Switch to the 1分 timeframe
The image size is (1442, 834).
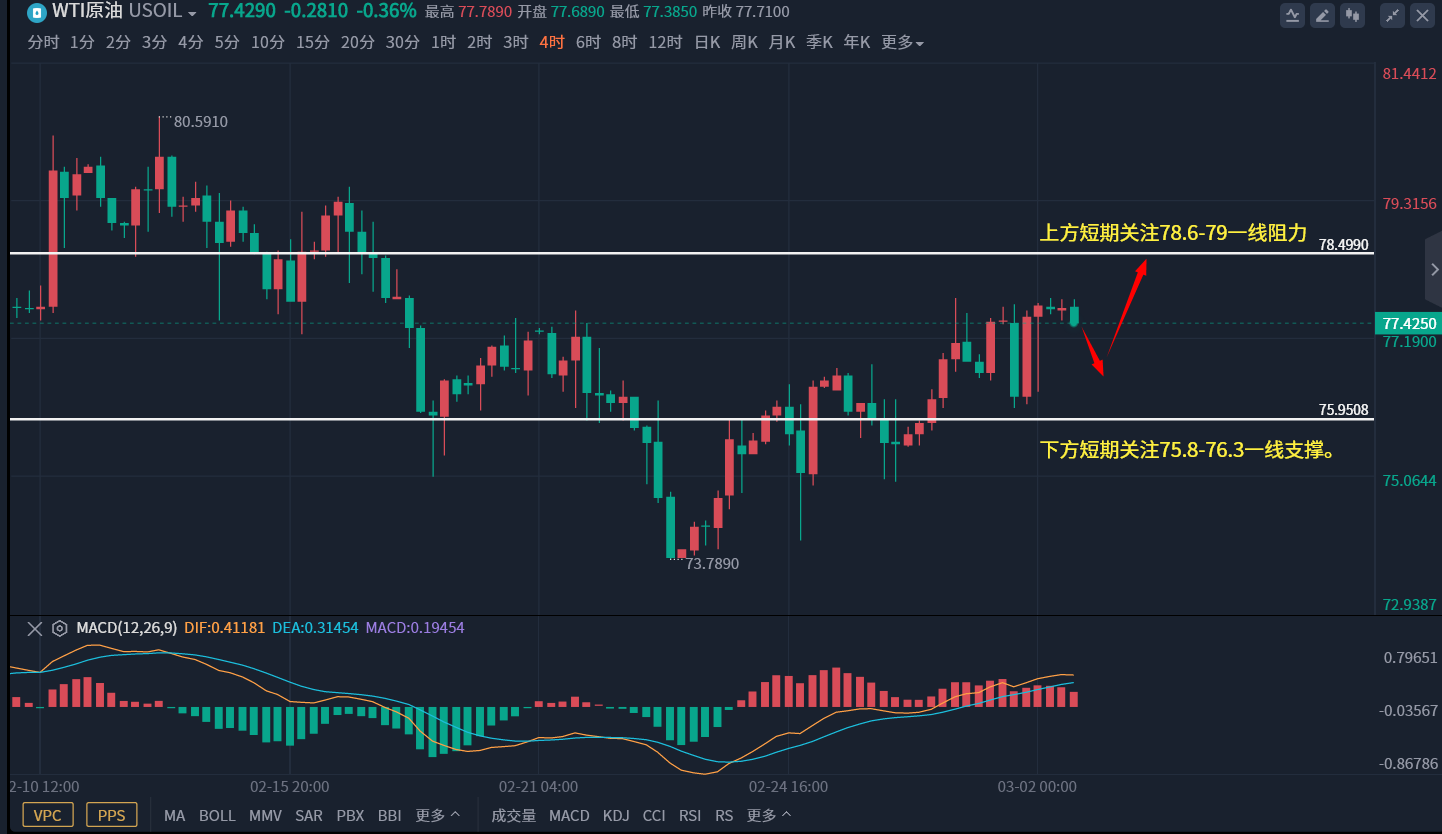point(82,42)
